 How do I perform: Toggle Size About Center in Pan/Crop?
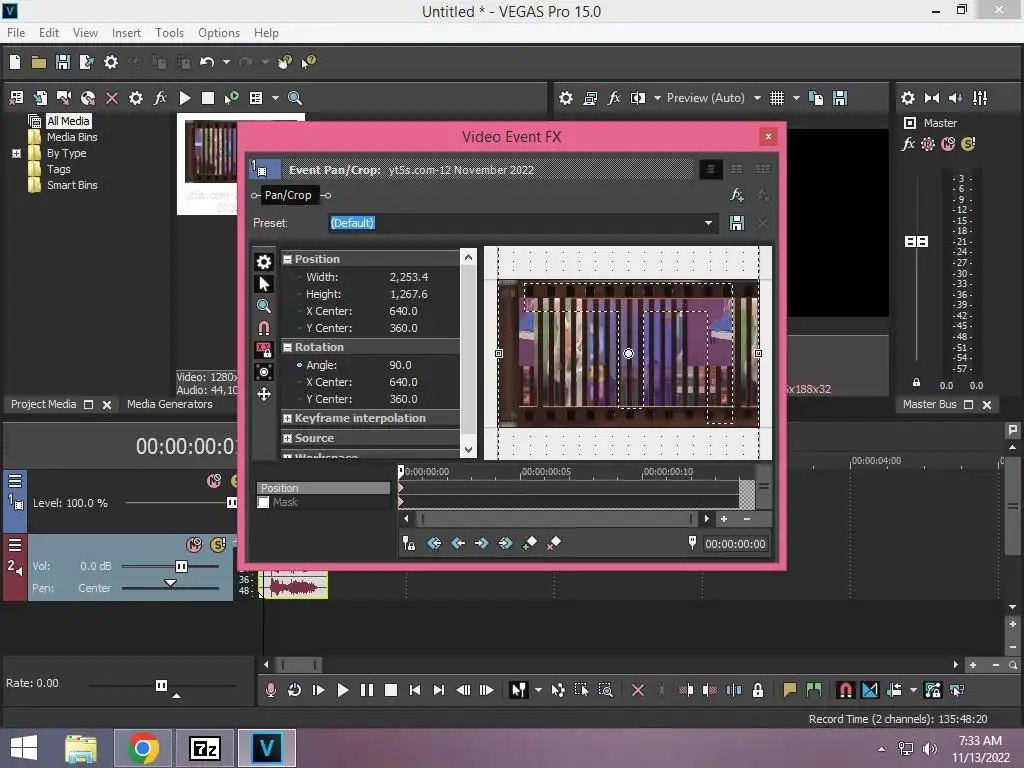(x=264, y=372)
